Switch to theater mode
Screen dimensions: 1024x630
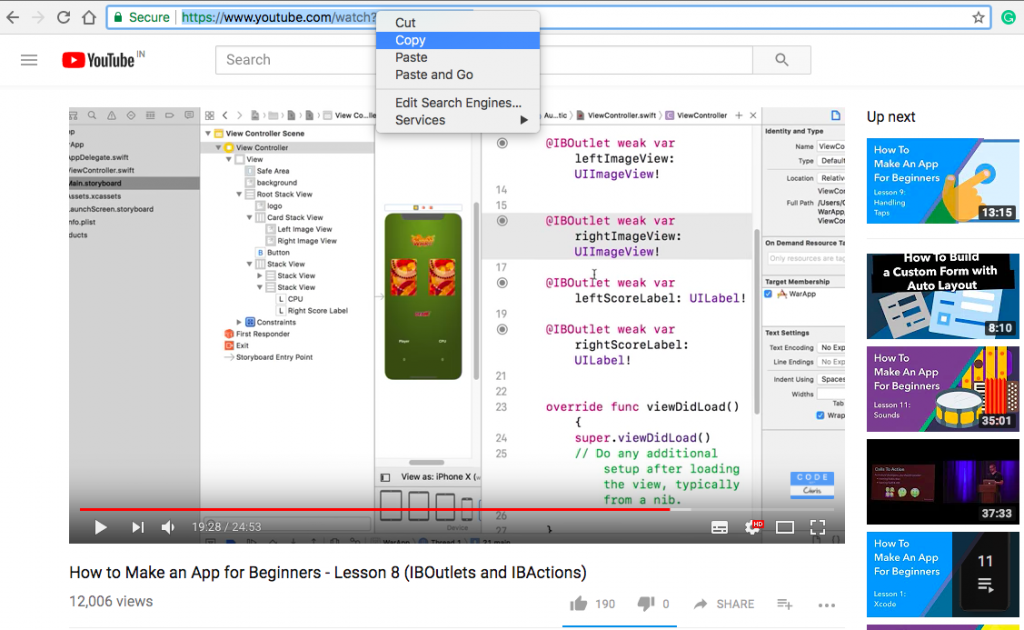784,528
